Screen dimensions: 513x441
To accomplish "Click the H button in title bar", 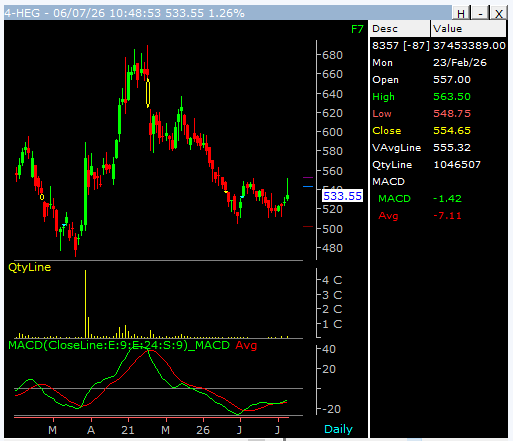I will point(461,13).
